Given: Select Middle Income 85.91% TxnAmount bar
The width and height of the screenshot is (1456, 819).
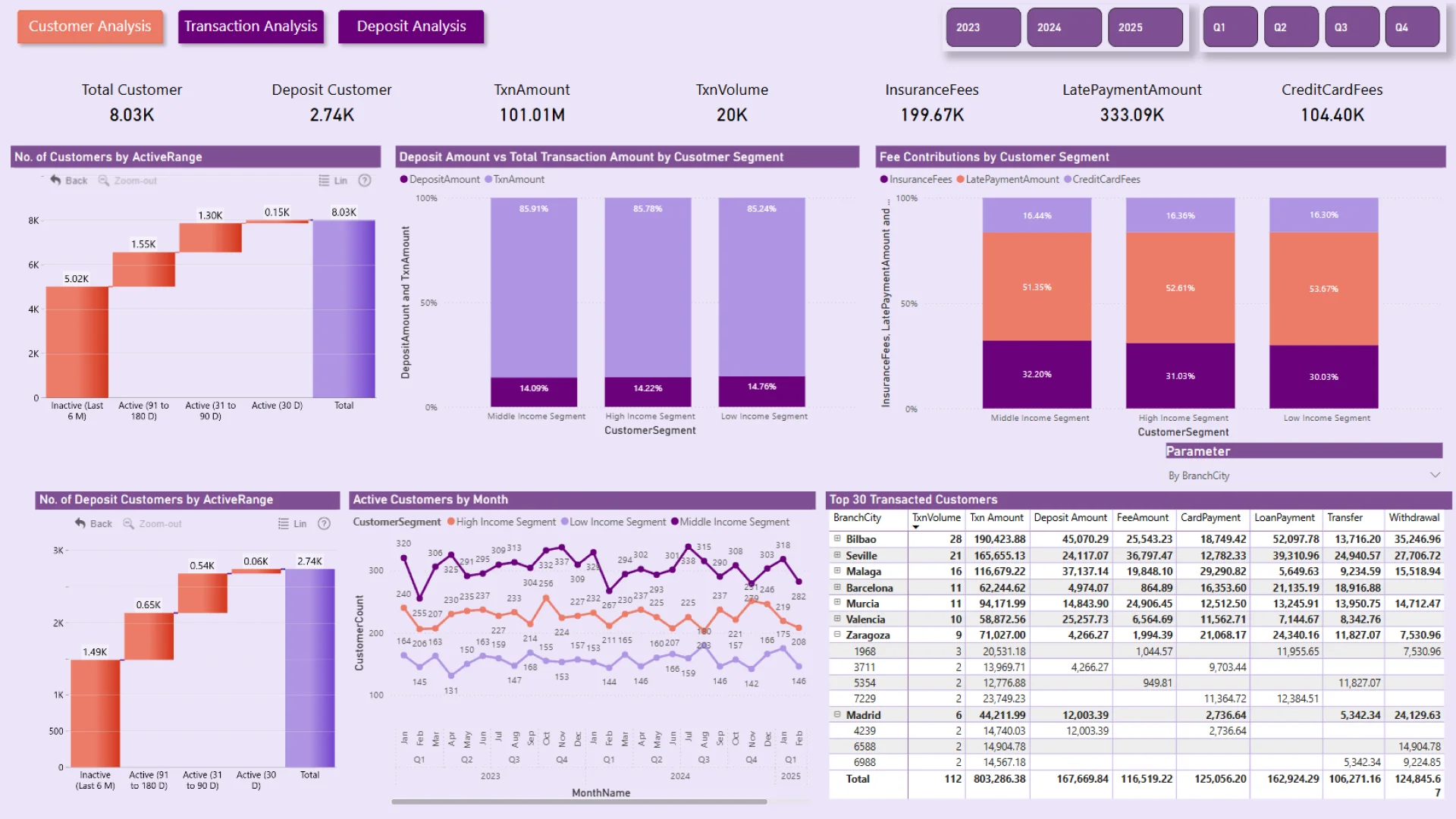Looking at the screenshot, I should [x=534, y=287].
